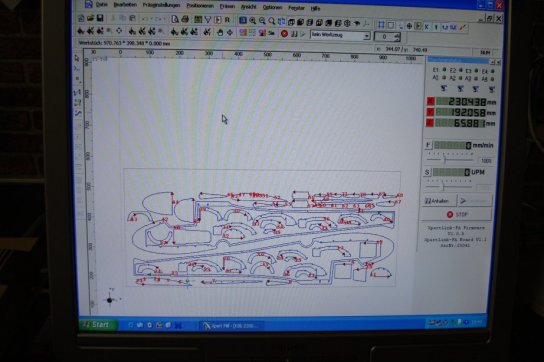Zoom in with the magnifier plus icon
Viewport: 544px width, 362px height.
253,21
